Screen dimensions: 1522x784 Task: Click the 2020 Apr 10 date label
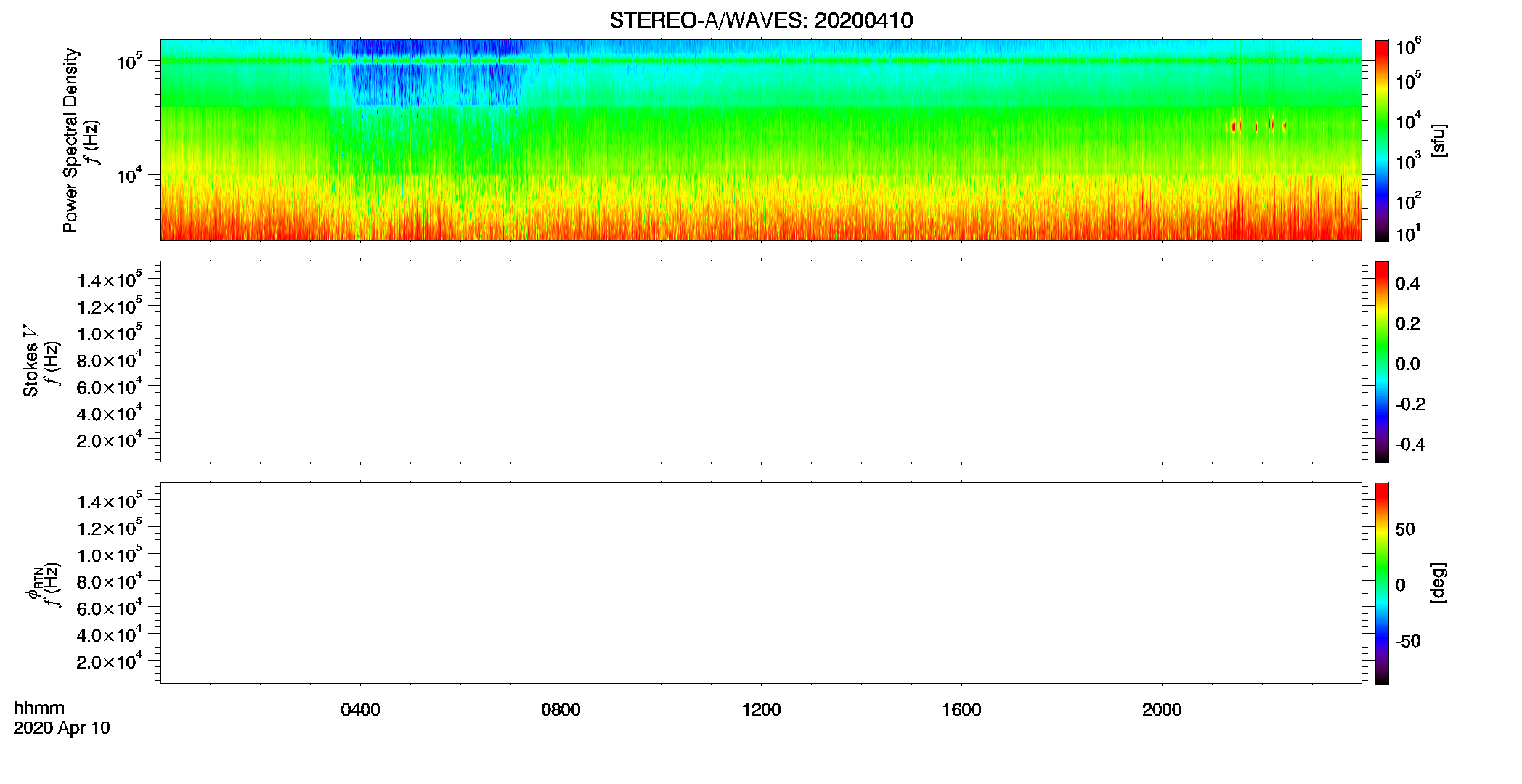[62, 728]
